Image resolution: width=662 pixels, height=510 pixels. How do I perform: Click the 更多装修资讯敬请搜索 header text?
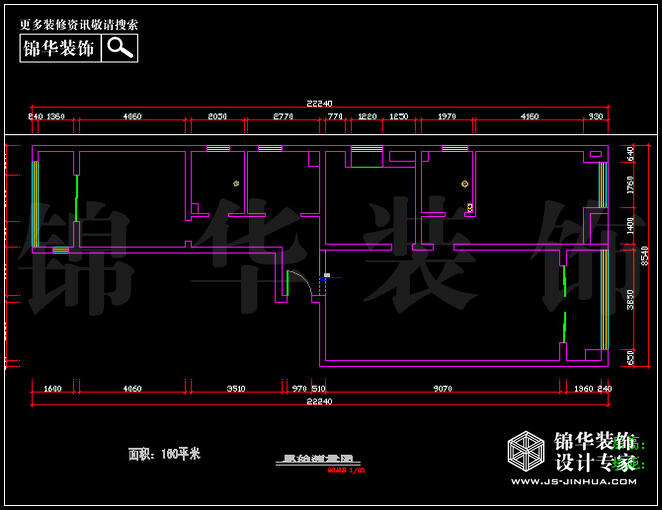tap(80, 24)
